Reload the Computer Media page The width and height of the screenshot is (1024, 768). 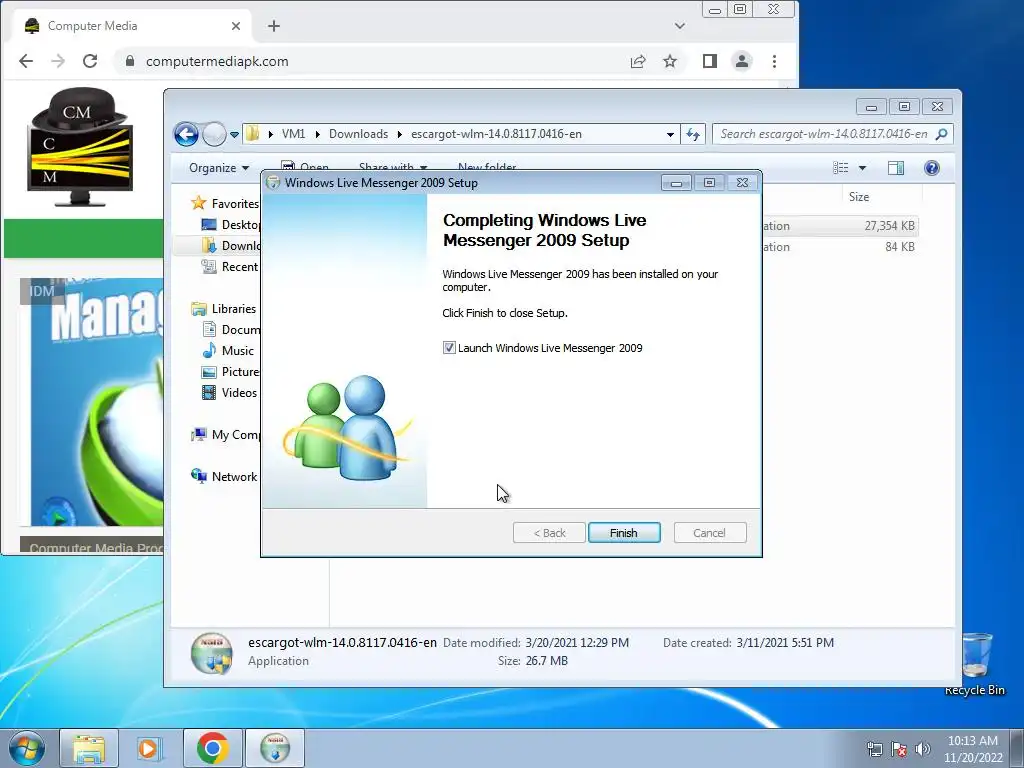90,61
